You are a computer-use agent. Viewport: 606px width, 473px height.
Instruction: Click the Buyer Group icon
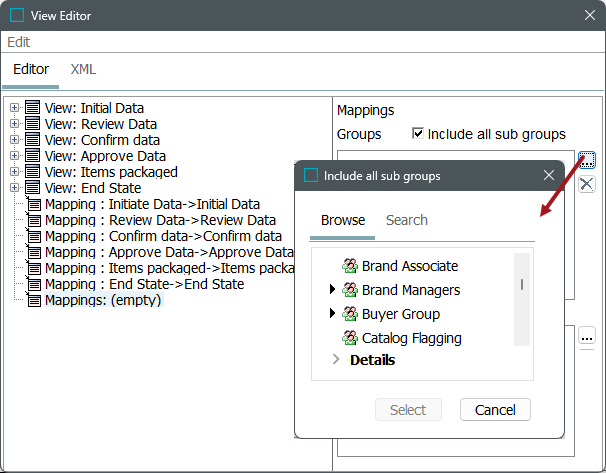tap(350, 314)
